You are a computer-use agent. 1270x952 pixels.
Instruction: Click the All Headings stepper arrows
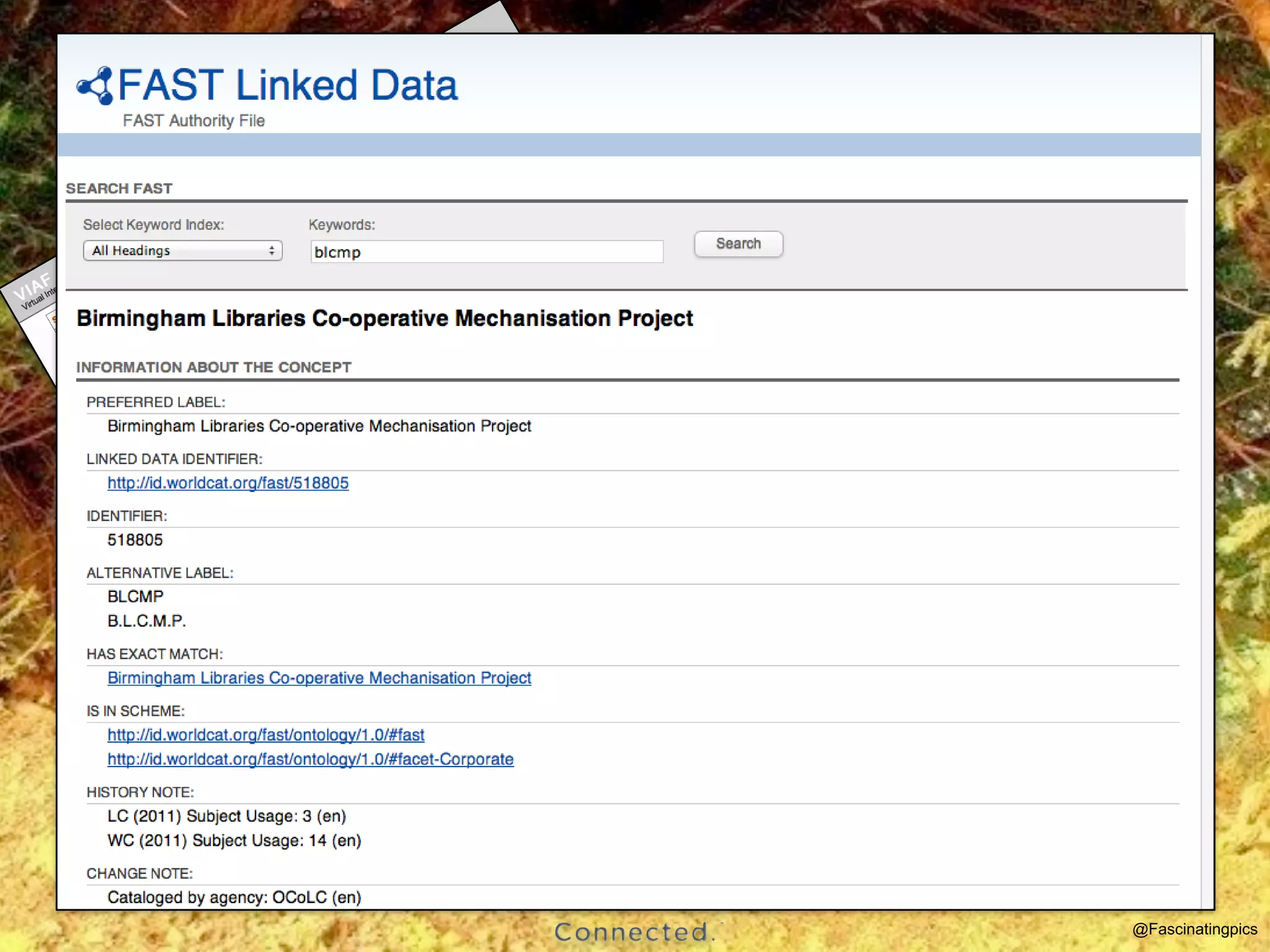[272, 250]
